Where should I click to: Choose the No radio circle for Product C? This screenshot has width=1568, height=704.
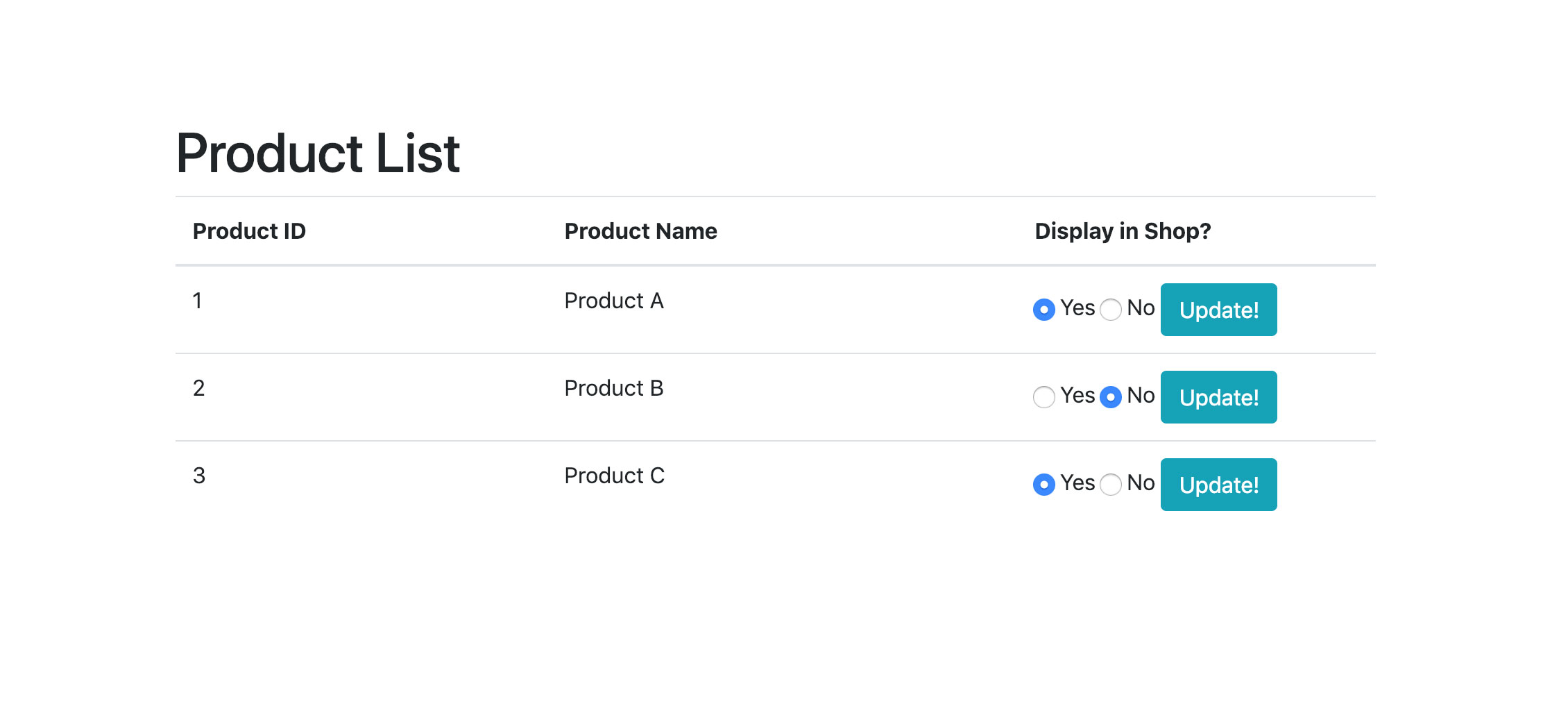point(1110,484)
